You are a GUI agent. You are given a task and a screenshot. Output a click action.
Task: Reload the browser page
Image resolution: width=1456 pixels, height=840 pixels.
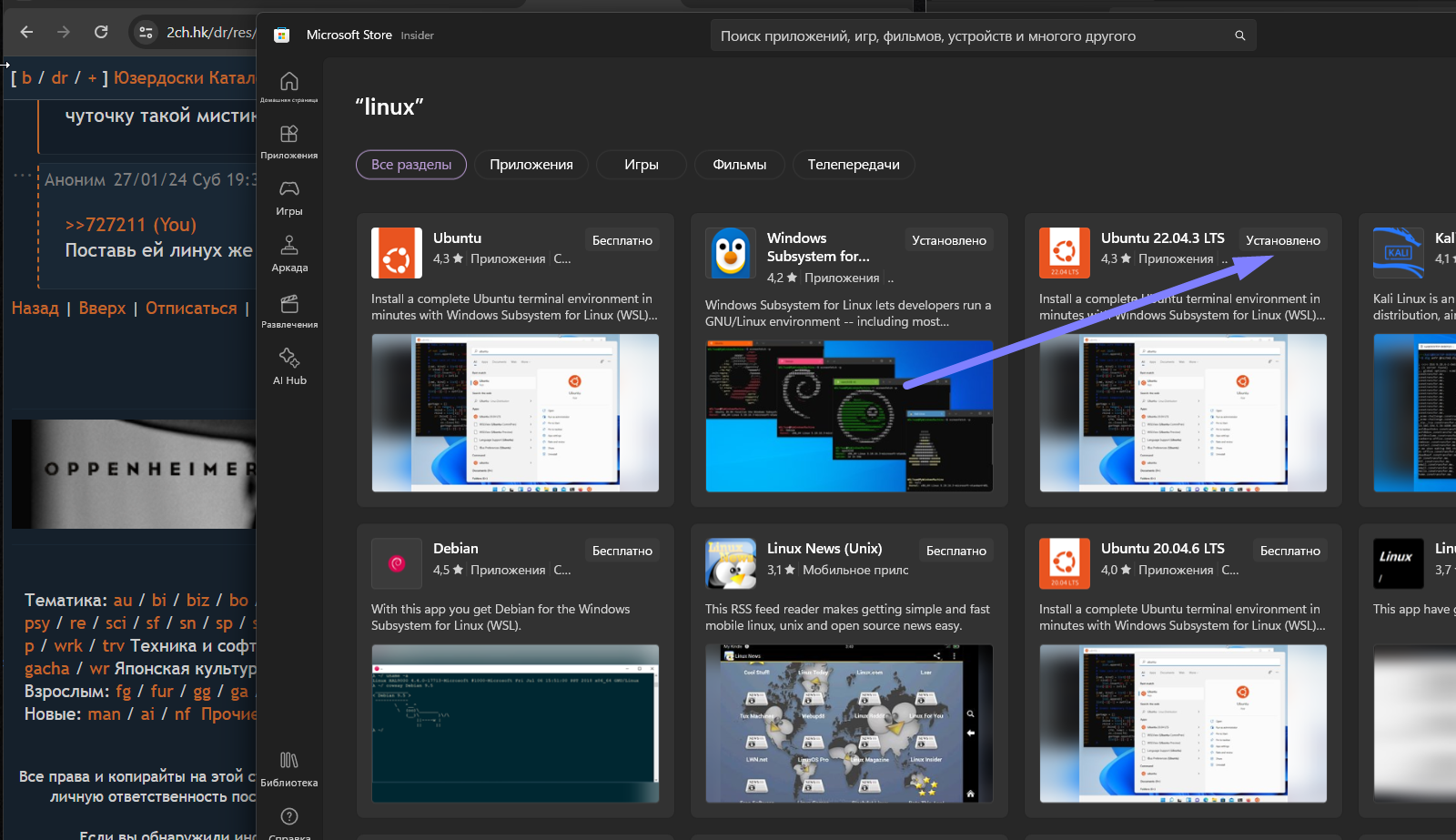click(x=101, y=32)
